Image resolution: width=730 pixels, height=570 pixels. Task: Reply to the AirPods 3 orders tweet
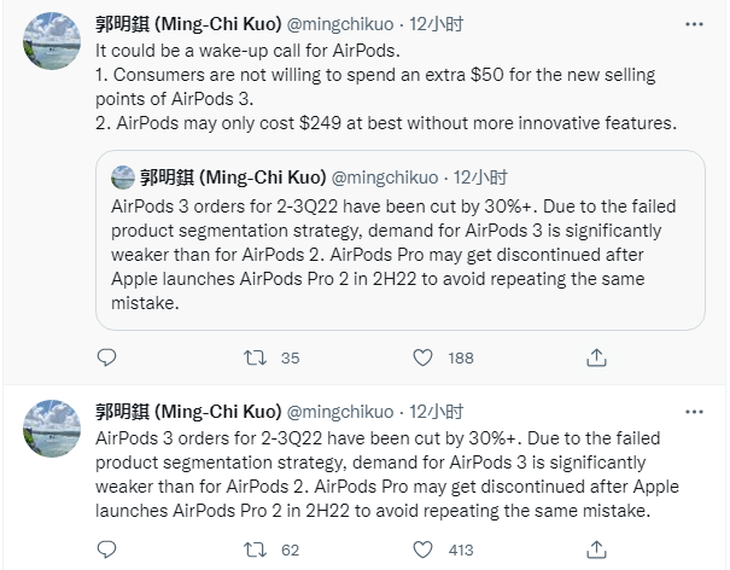pyautogui.click(x=107, y=550)
